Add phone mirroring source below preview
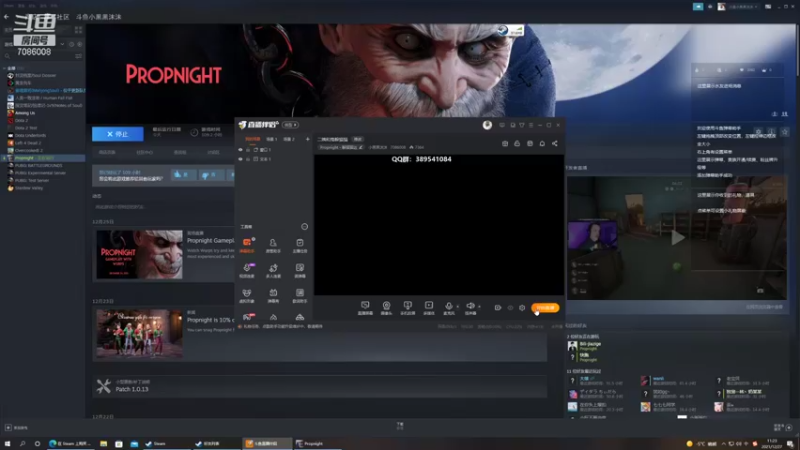This screenshot has width=800, height=450. (x=407, y=308)
